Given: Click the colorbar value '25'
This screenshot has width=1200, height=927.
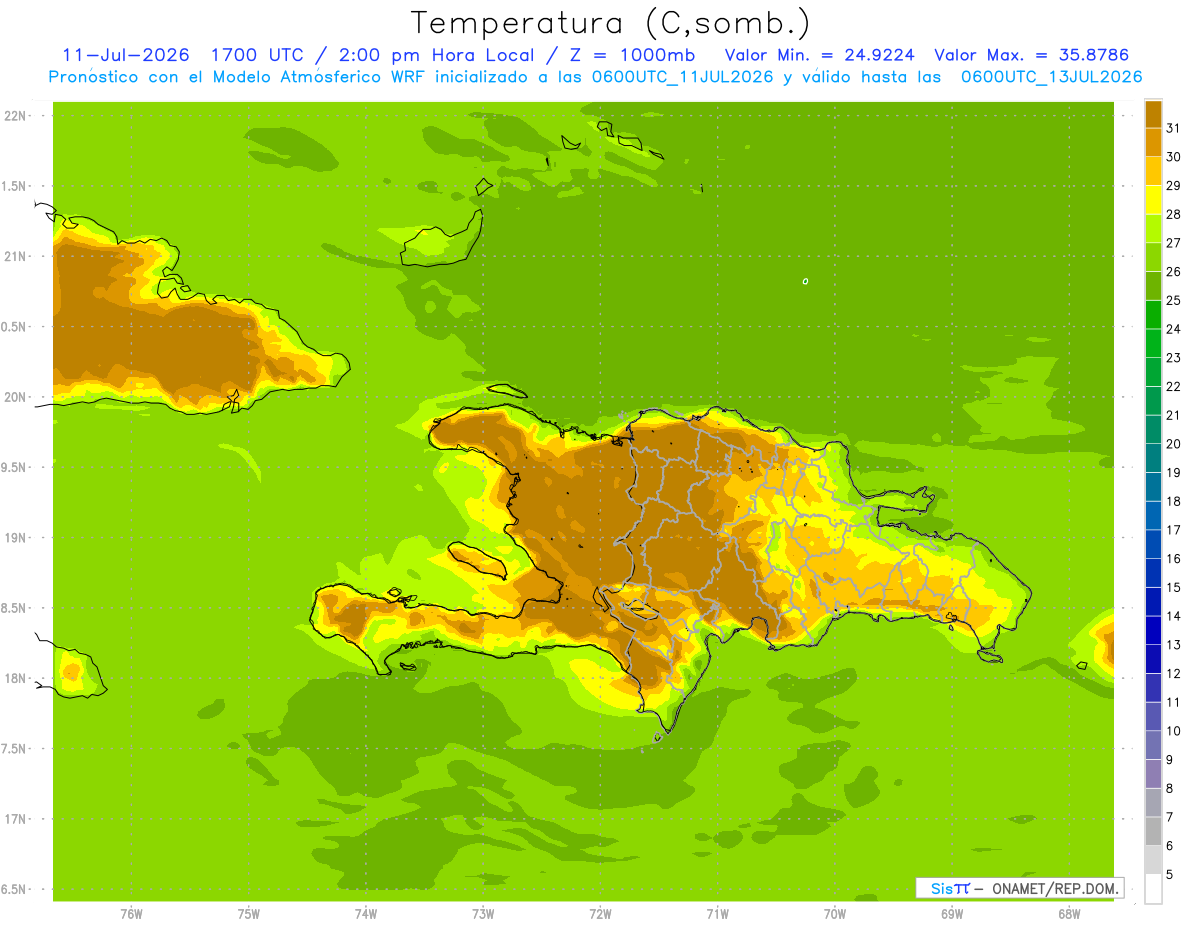Looking at the screenshot, I should pyautogui.click(x=1173, y=300).
